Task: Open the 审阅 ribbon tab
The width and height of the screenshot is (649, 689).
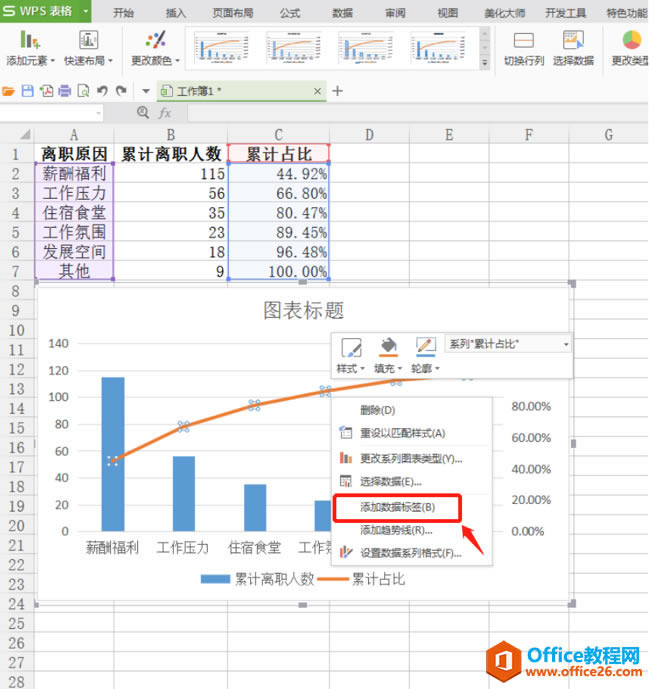Action: click(x=395, y=13)
